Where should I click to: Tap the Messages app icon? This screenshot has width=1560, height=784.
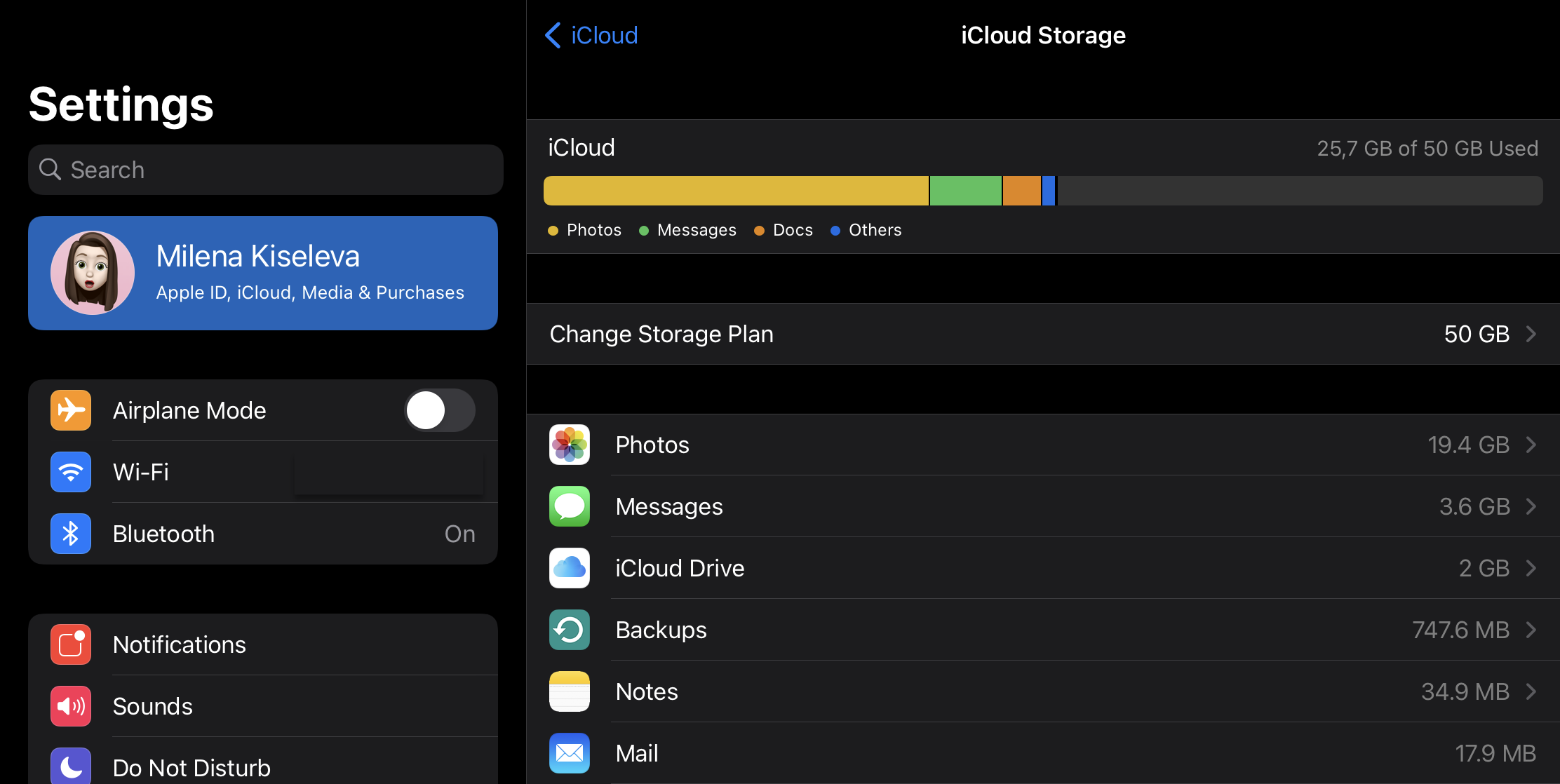pyautogui.click(x=570, y=506)
